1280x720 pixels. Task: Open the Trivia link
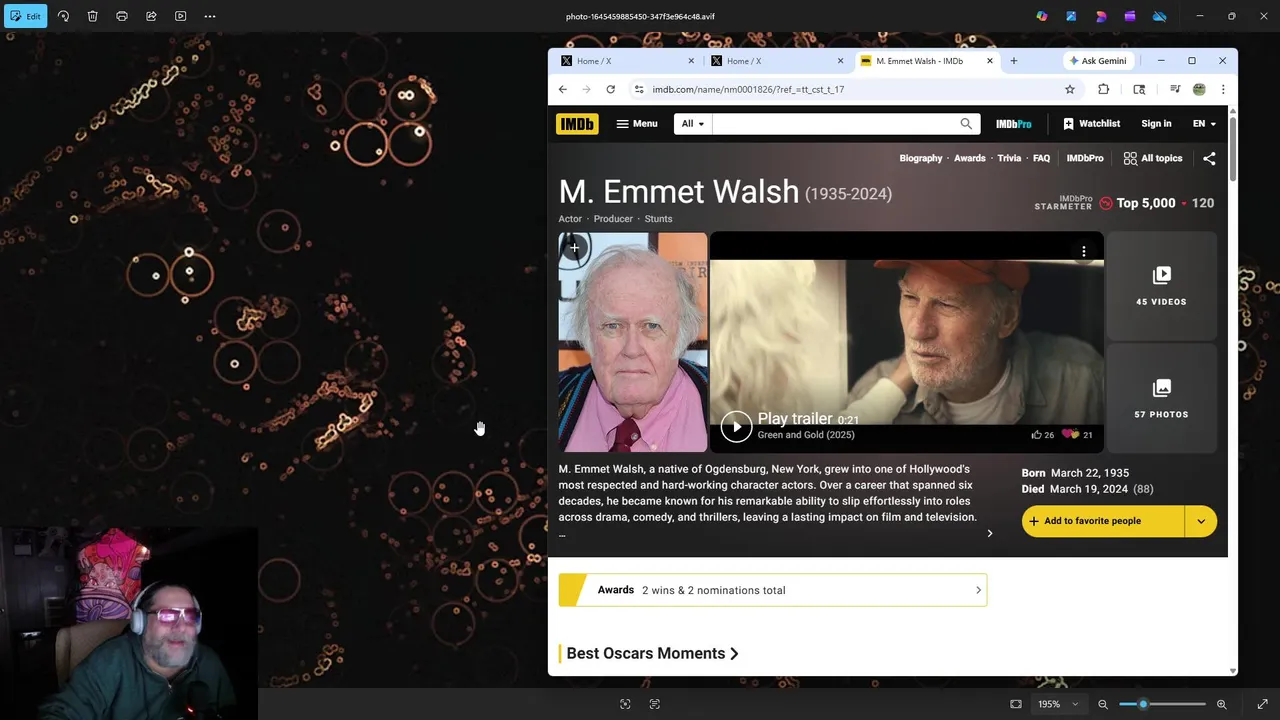(x=1009, y=158)
